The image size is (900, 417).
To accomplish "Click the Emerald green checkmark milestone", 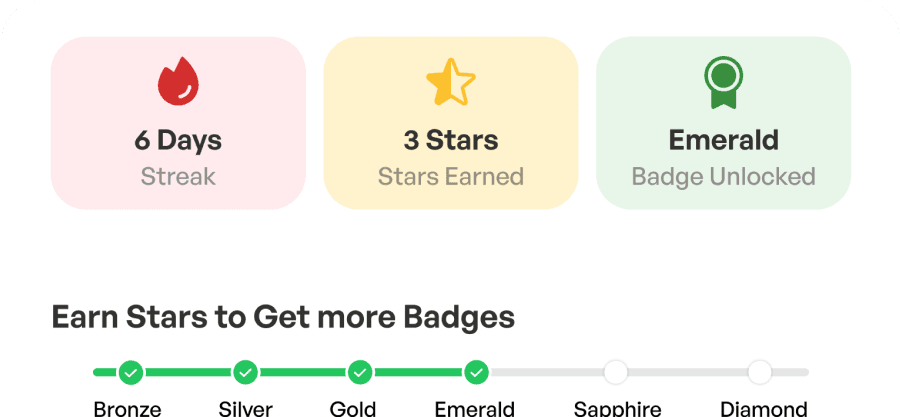I will coord(477,373).
